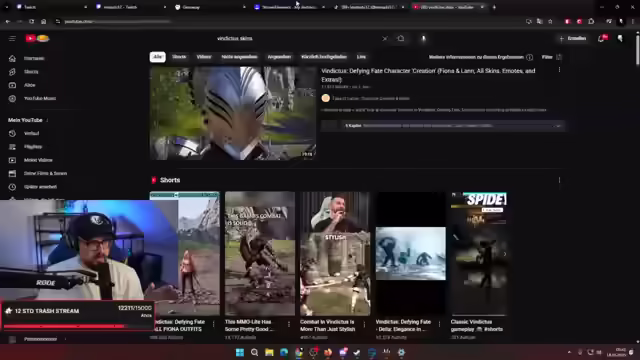Clear the search box with the X
640x360 pixels.
click(x=384, y=38)
